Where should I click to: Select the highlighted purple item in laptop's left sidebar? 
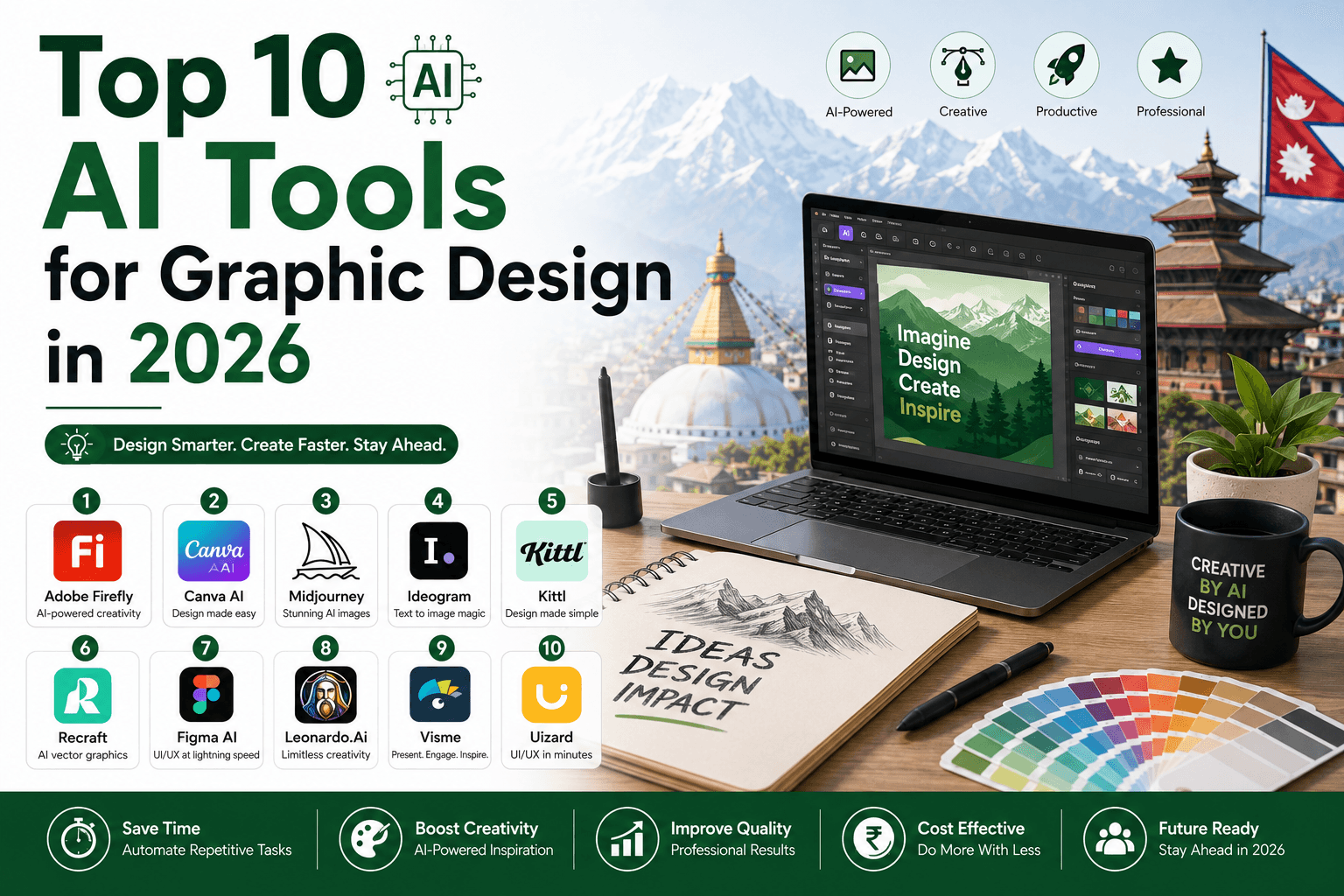(x=845, y=291)
